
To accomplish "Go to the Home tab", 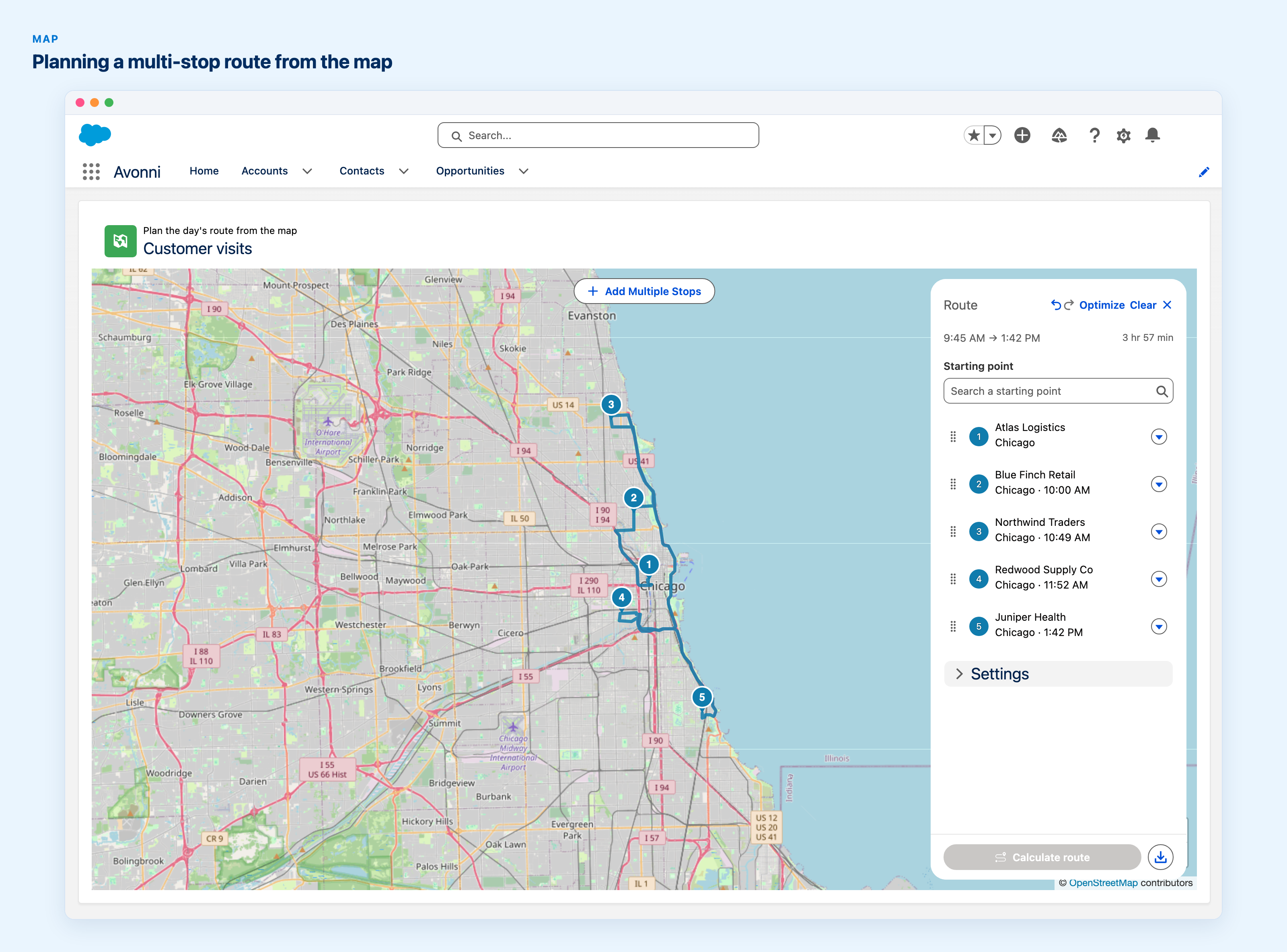I will [x=204, y=171].
